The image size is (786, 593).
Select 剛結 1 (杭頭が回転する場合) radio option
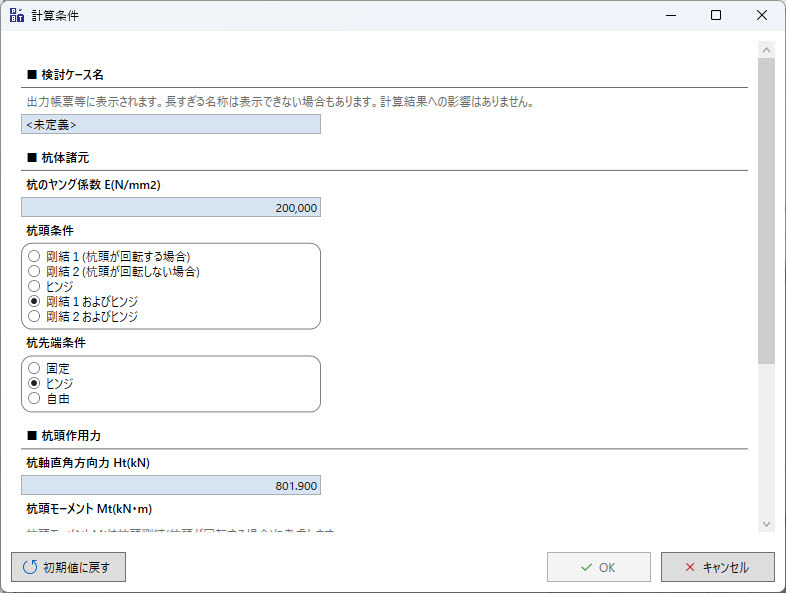tap(35, 256)
